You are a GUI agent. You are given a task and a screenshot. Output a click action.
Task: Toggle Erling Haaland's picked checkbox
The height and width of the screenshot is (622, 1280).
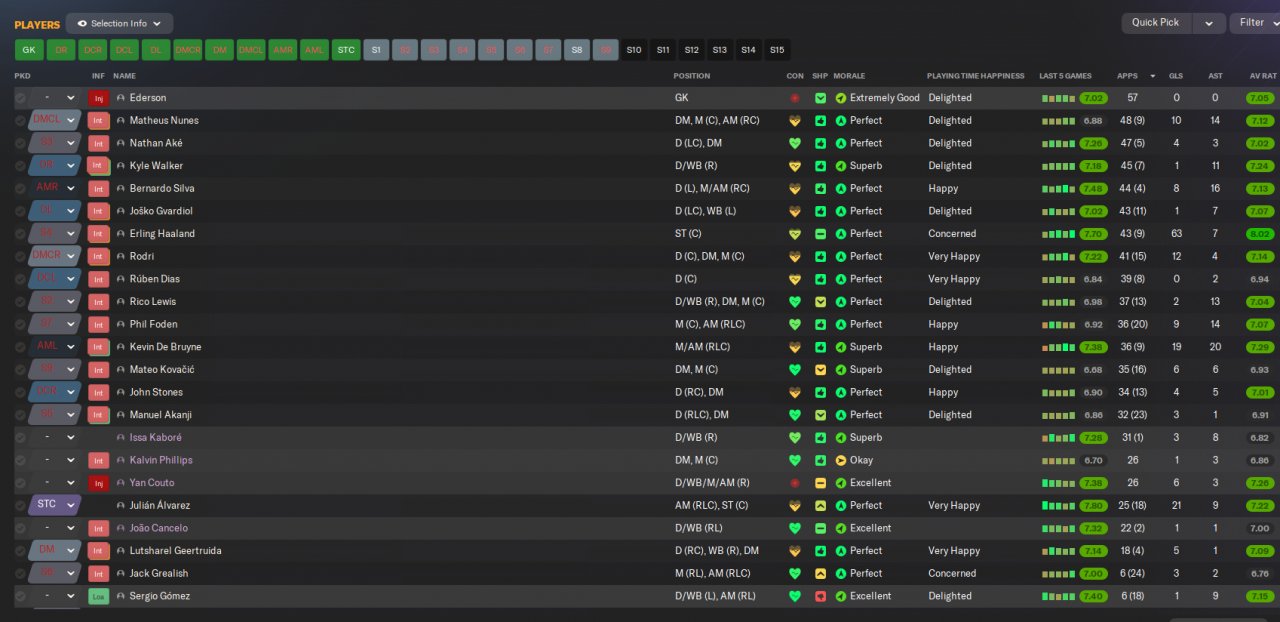(20, 234)
